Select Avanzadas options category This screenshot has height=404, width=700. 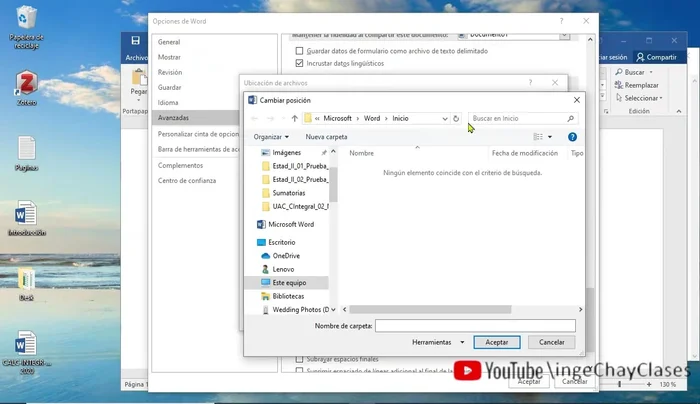pos(195,118)
